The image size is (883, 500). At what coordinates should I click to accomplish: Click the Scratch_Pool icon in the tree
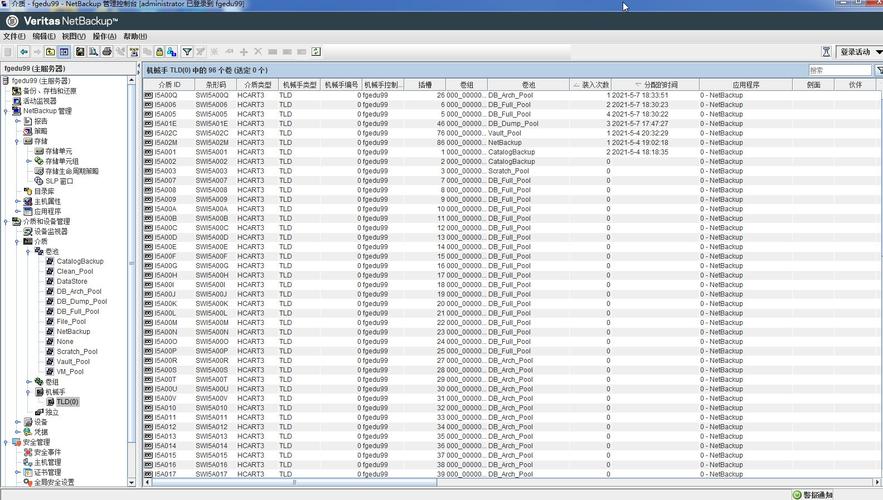coord(50,351)
